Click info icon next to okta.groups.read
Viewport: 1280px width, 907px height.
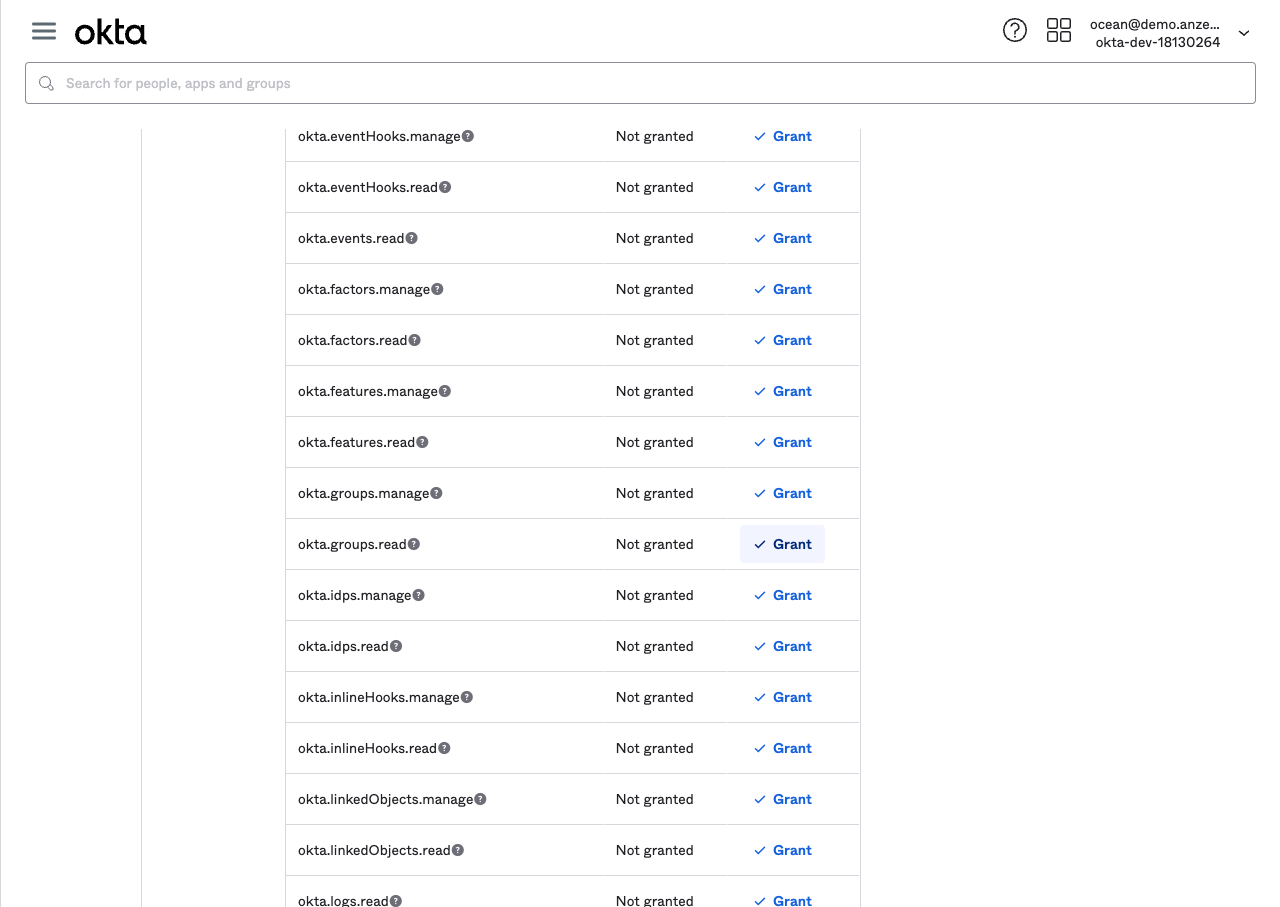pyautogui.click(x=414, y=544)
